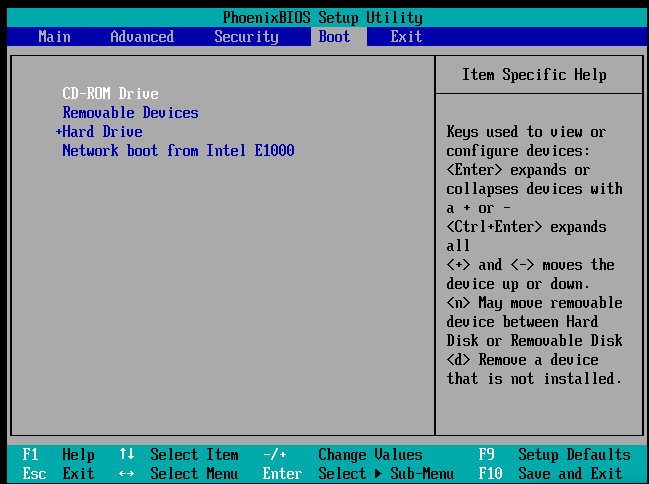649x484 pixels.
Task: Click help line 'that is not installed.'
Action: [x=534, y=378]
